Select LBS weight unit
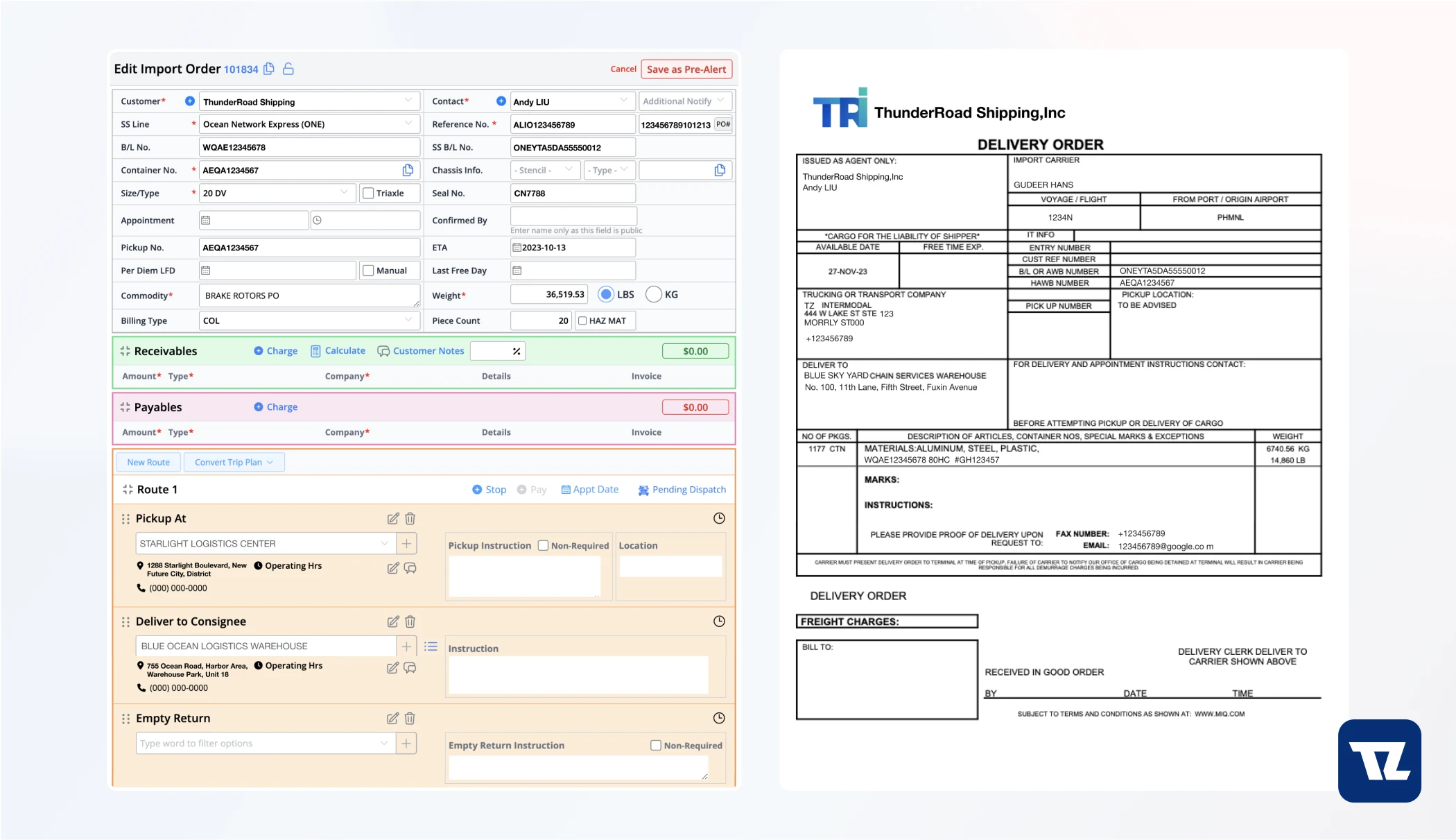1456x840 pixels. pos(606,294)
